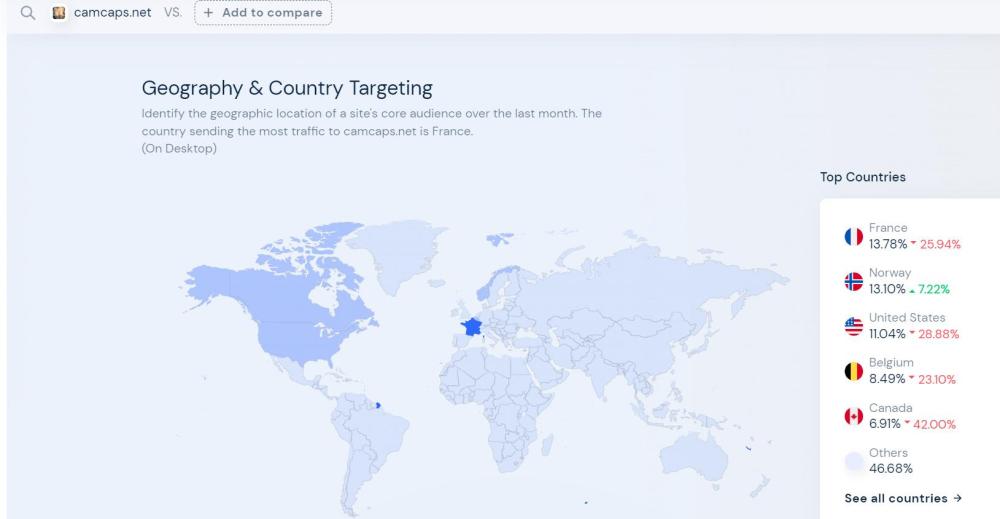Click the Geography & Country Targeting heading
The image size is (1000, 519).
click(287, 88)
